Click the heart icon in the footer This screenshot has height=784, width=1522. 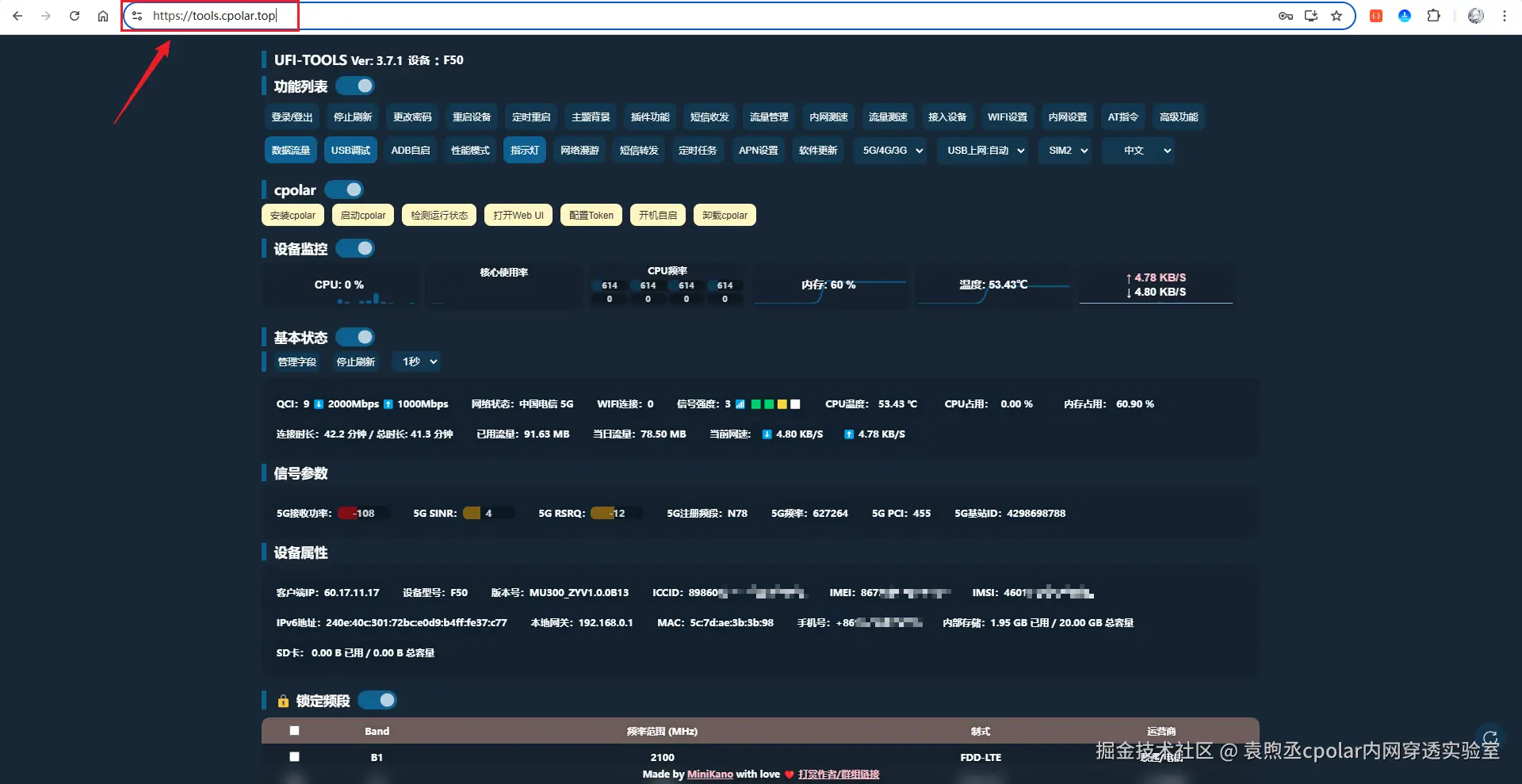[x=790, y=774]
